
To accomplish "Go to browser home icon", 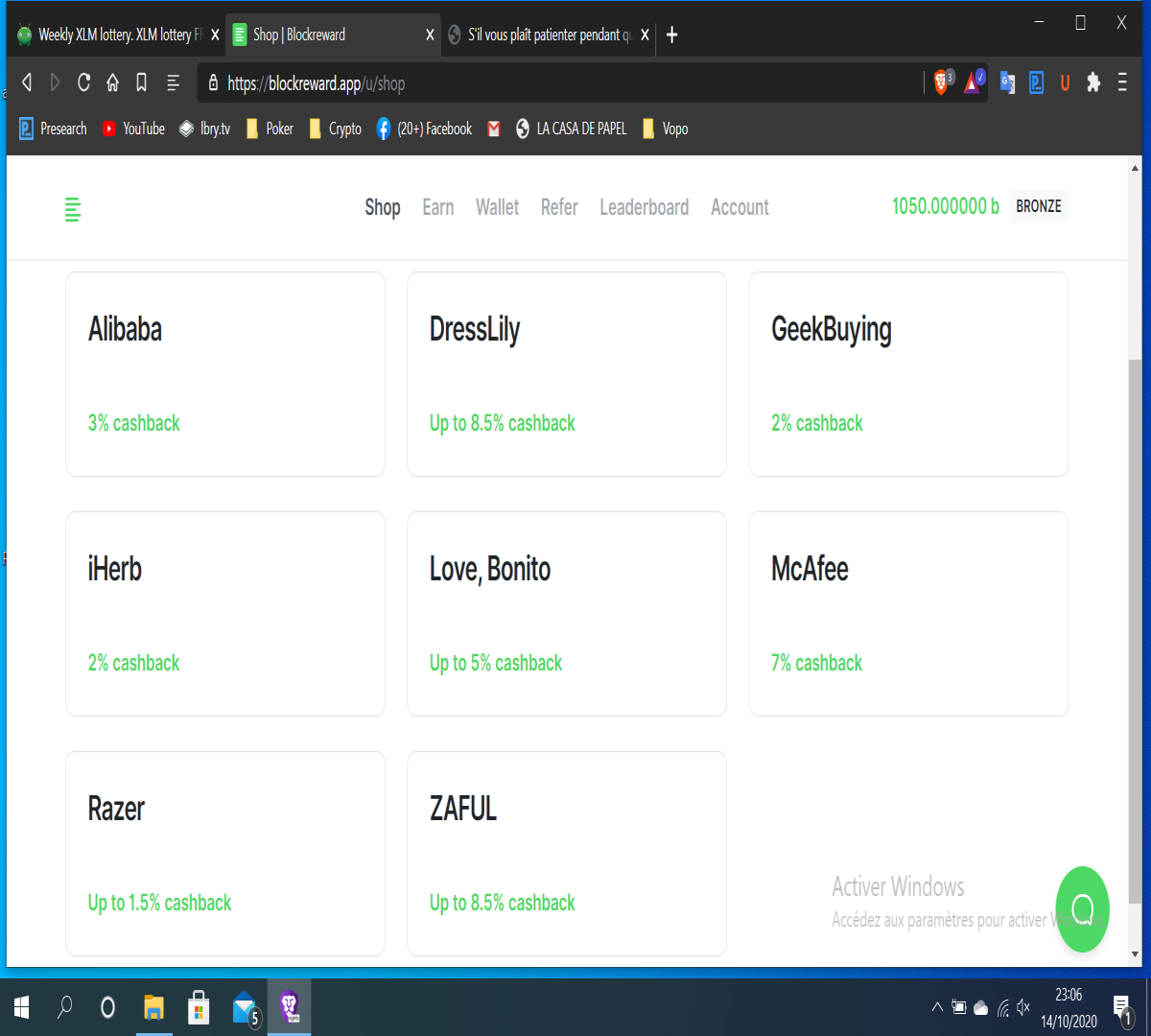I will point(112,82).
